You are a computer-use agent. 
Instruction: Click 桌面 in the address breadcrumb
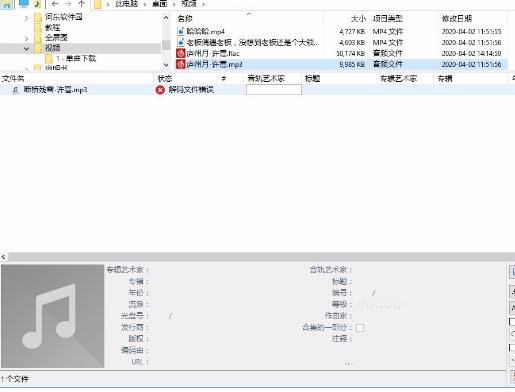point(159,4)
